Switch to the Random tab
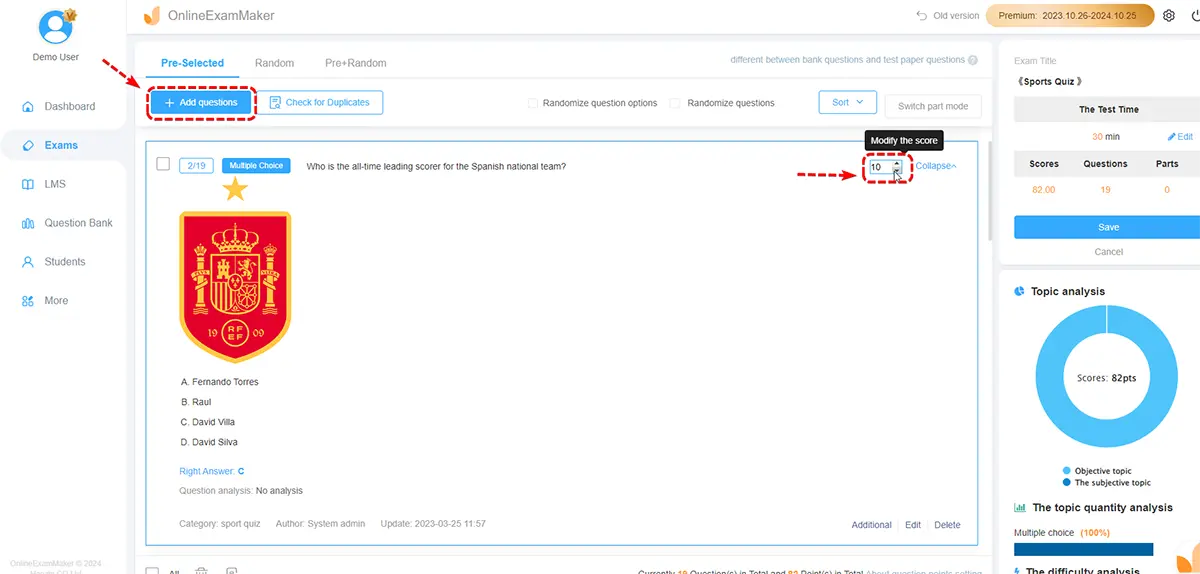 (x=274, y=63)
